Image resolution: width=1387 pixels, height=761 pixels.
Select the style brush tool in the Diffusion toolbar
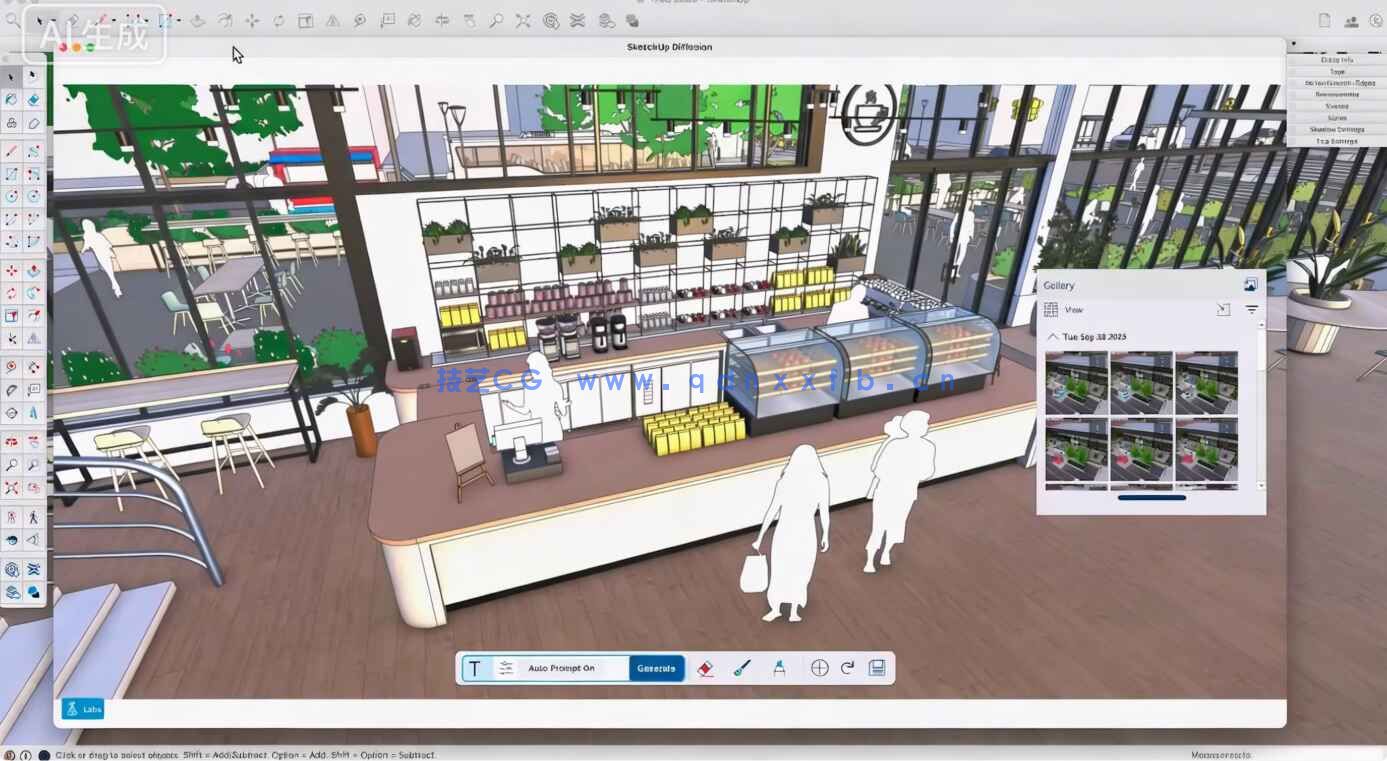(x=740, y=667)
